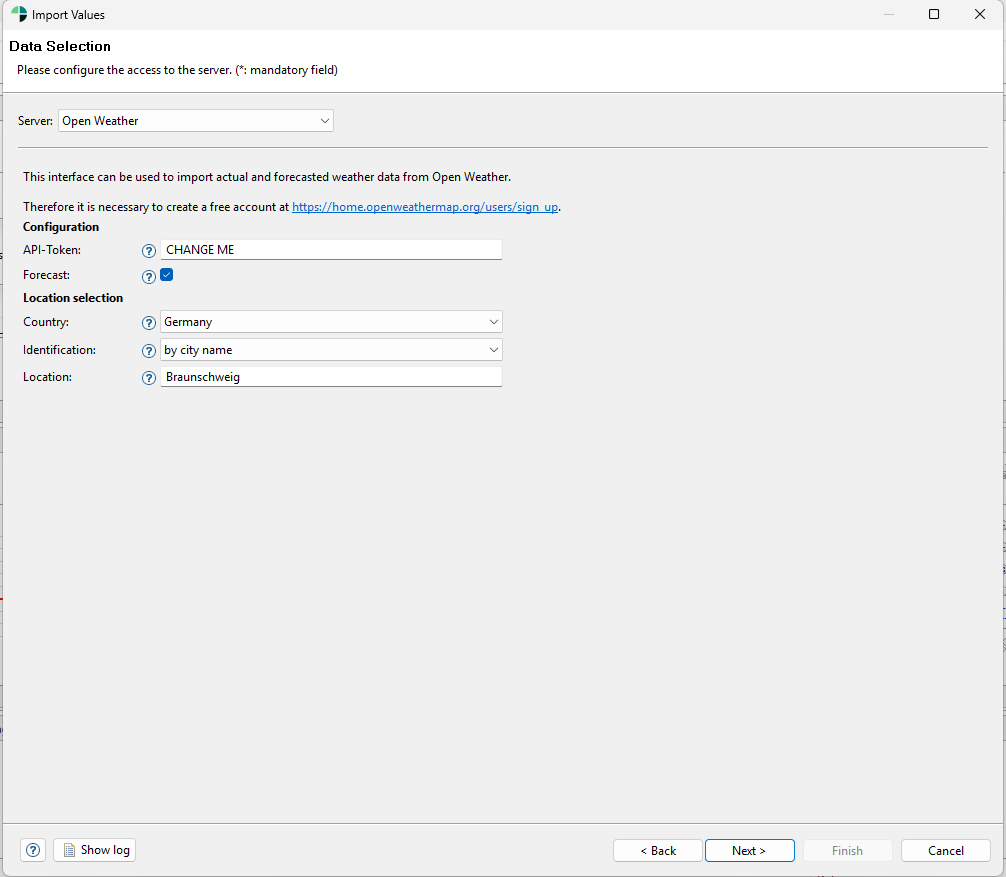Click the help icon beside Forecast
Viewport: 1006px width, 877px height.
[149, 277]
